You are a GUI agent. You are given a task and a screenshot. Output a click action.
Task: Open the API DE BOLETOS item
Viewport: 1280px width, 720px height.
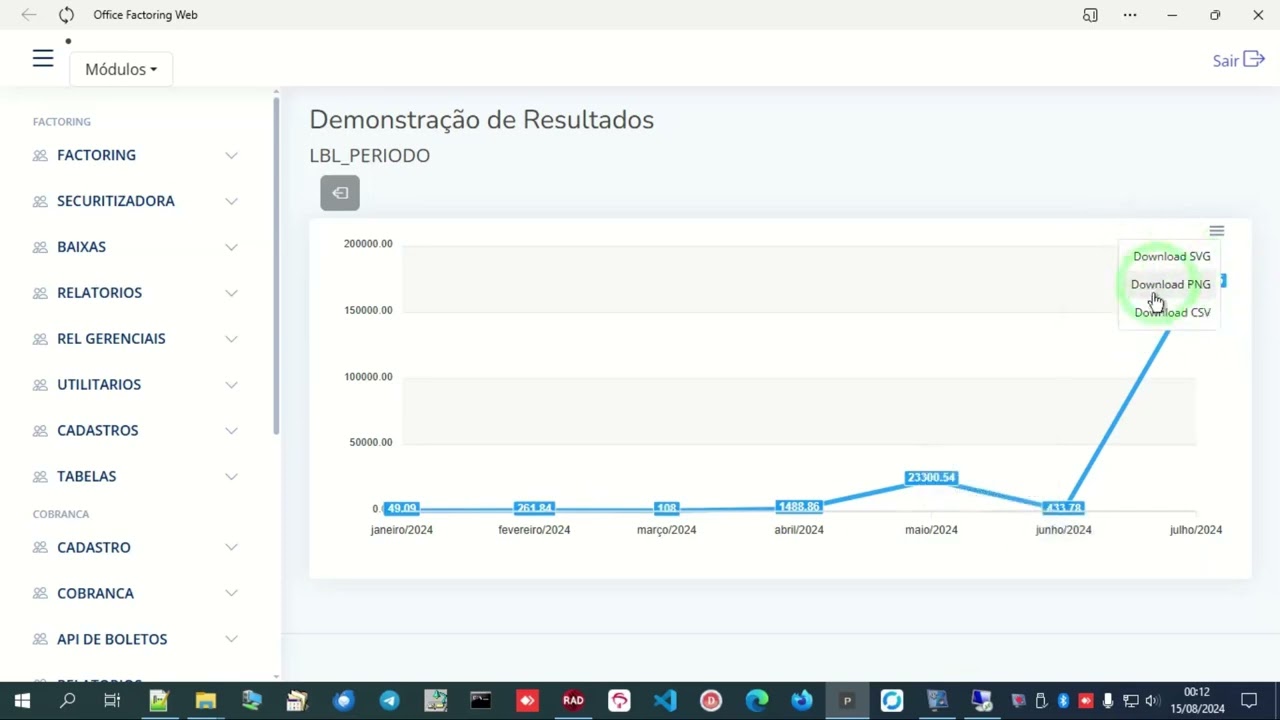pos(135,639)
